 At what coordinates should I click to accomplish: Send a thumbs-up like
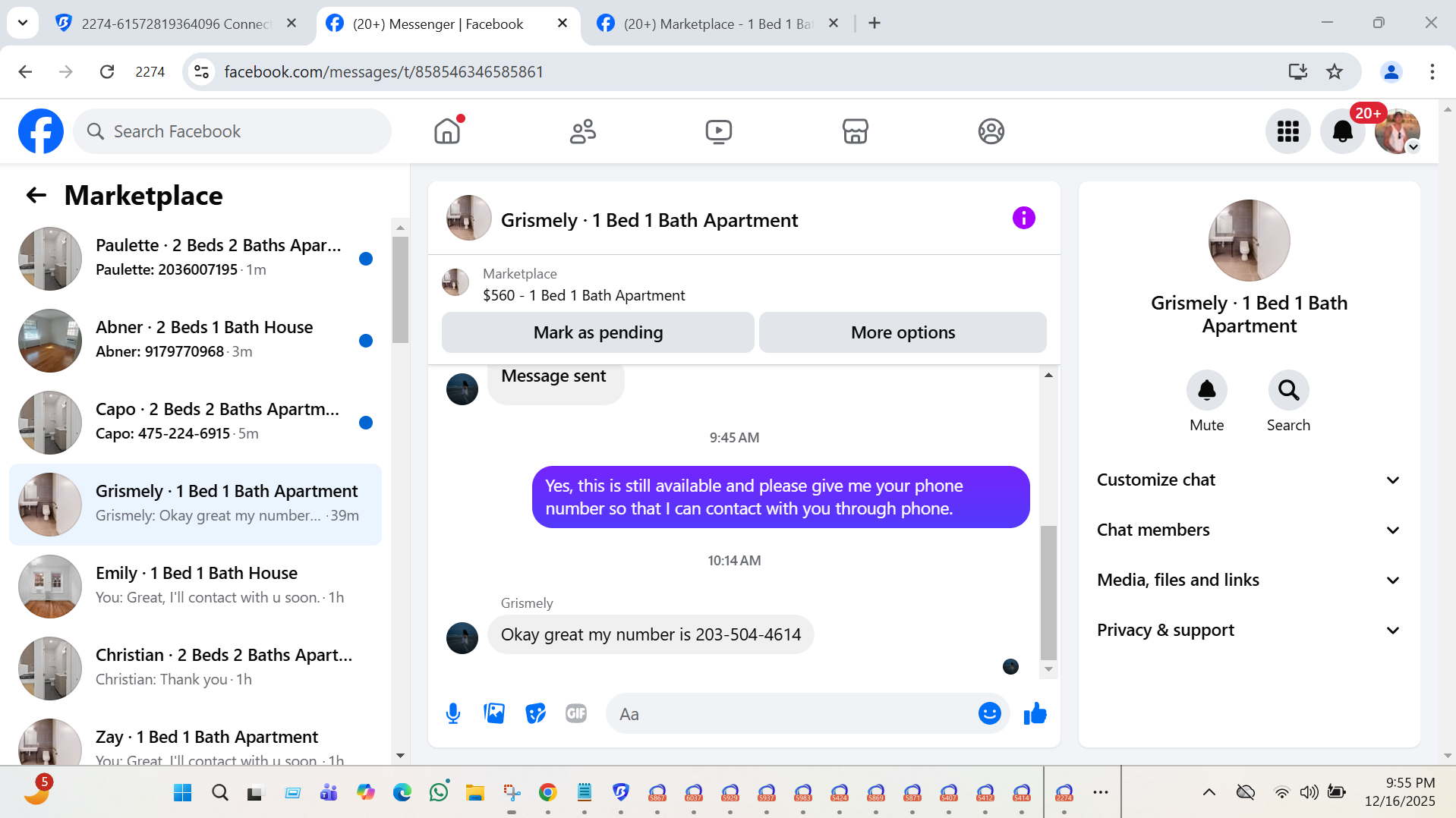1035,713
